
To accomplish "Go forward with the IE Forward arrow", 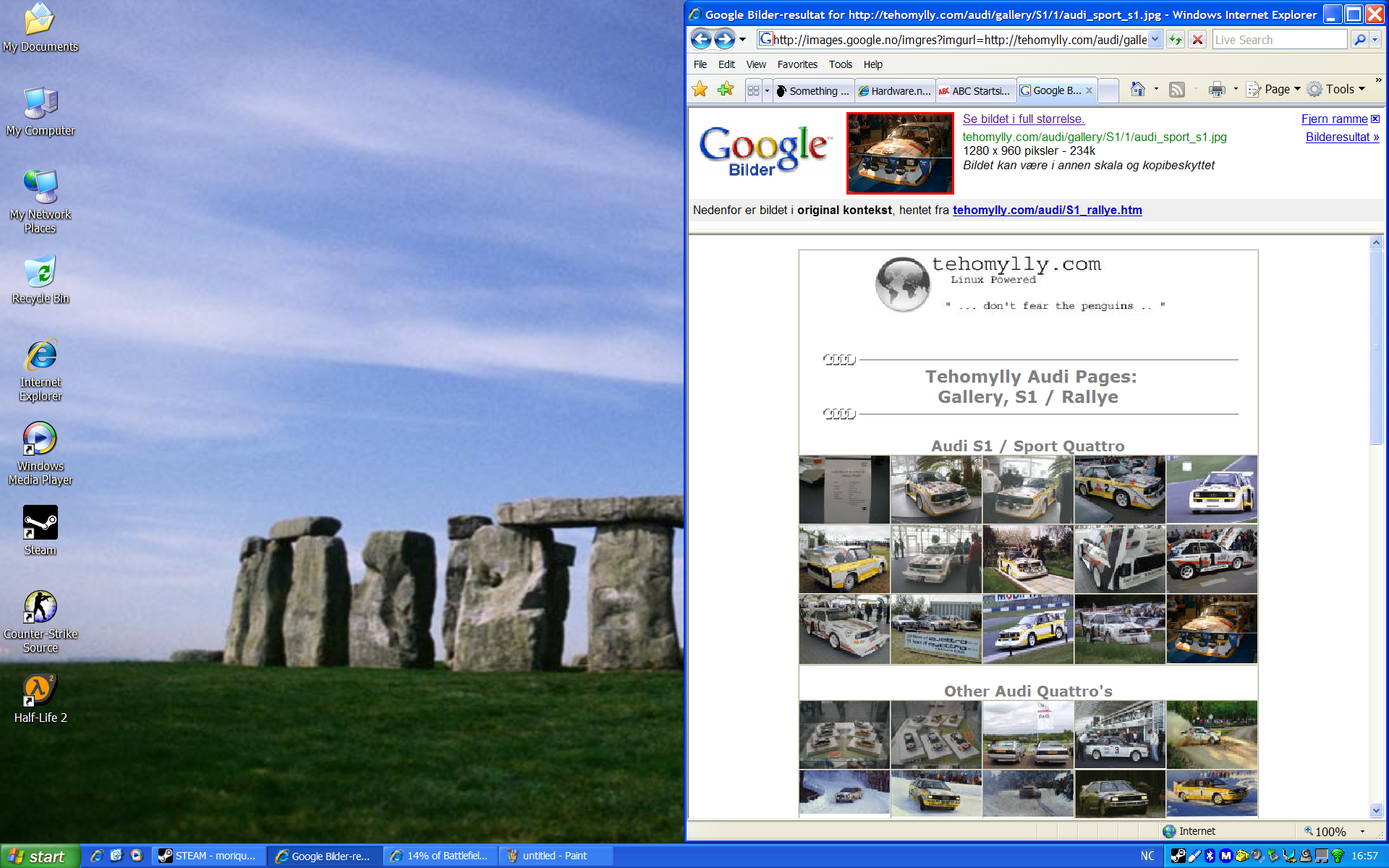I will (724, 39).
